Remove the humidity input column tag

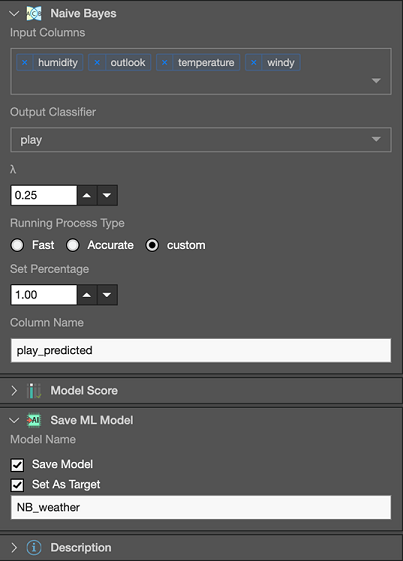coord(25,63)
